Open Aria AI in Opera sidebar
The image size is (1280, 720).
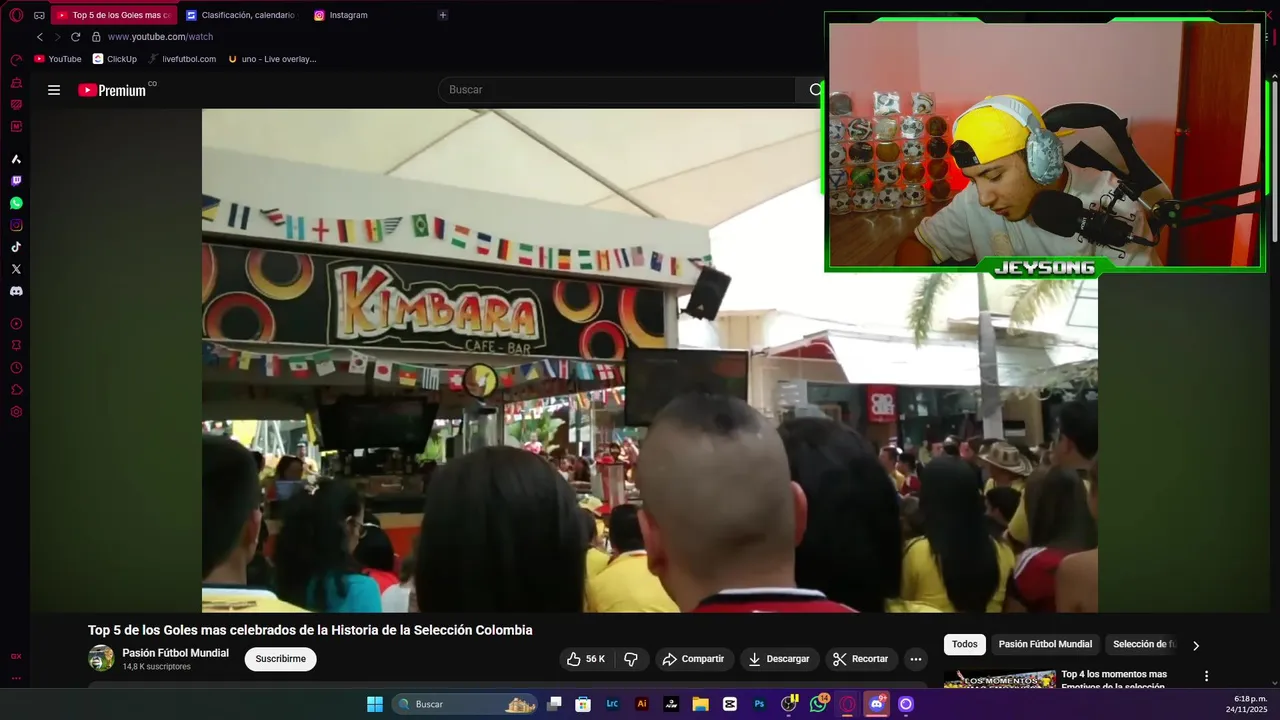coord(16,159)
